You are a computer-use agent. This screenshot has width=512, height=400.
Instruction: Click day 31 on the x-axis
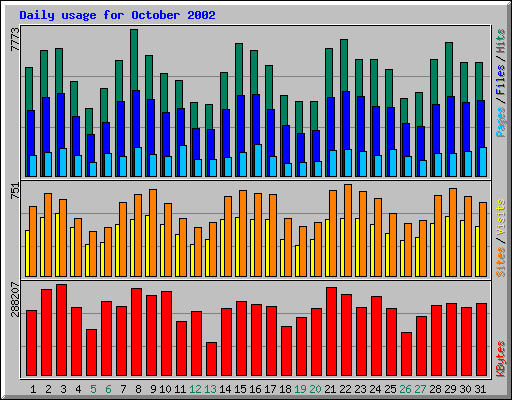click(480, 389)
